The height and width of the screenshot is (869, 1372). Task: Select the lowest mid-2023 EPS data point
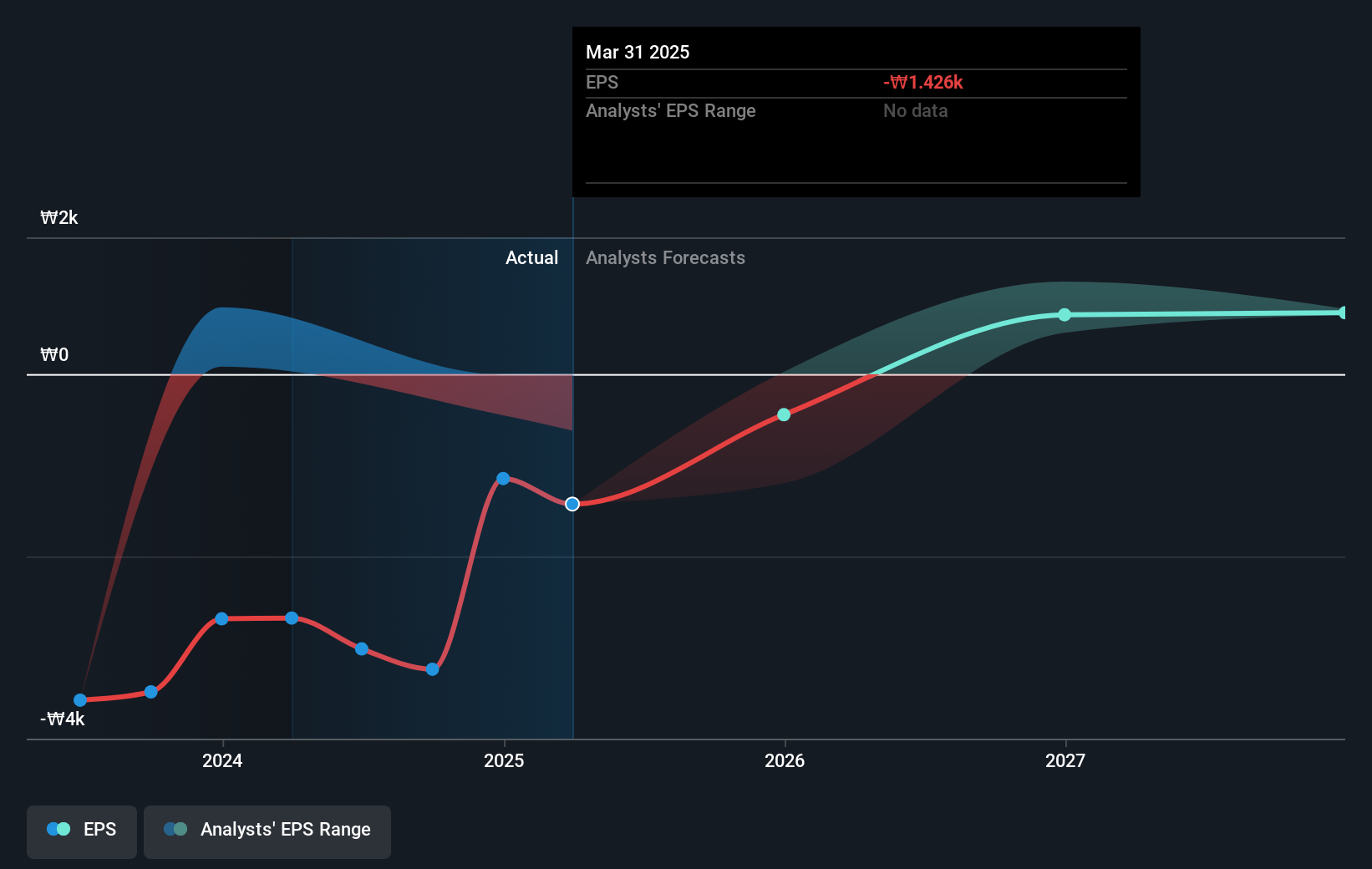pos(80,700)
